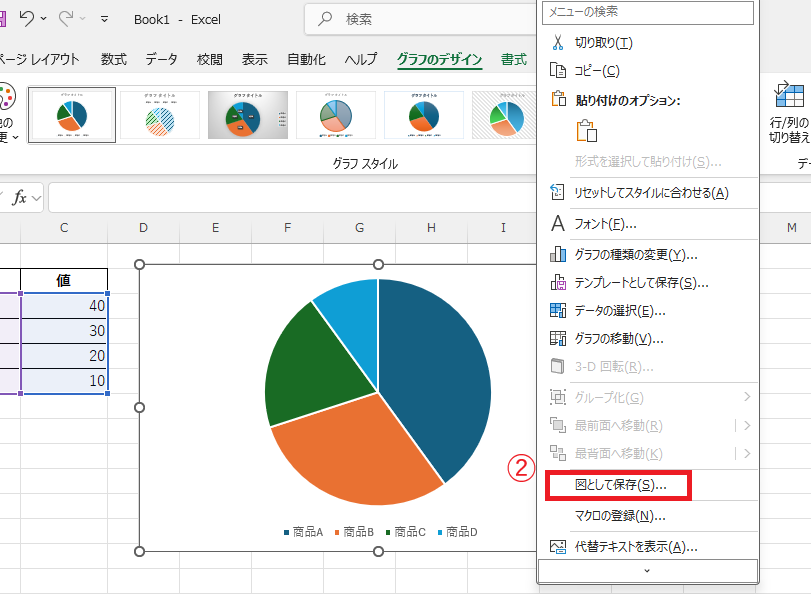Click the Undo arrow icon
811x594 pixels.
pyautogui.click(x=26, y=18)
